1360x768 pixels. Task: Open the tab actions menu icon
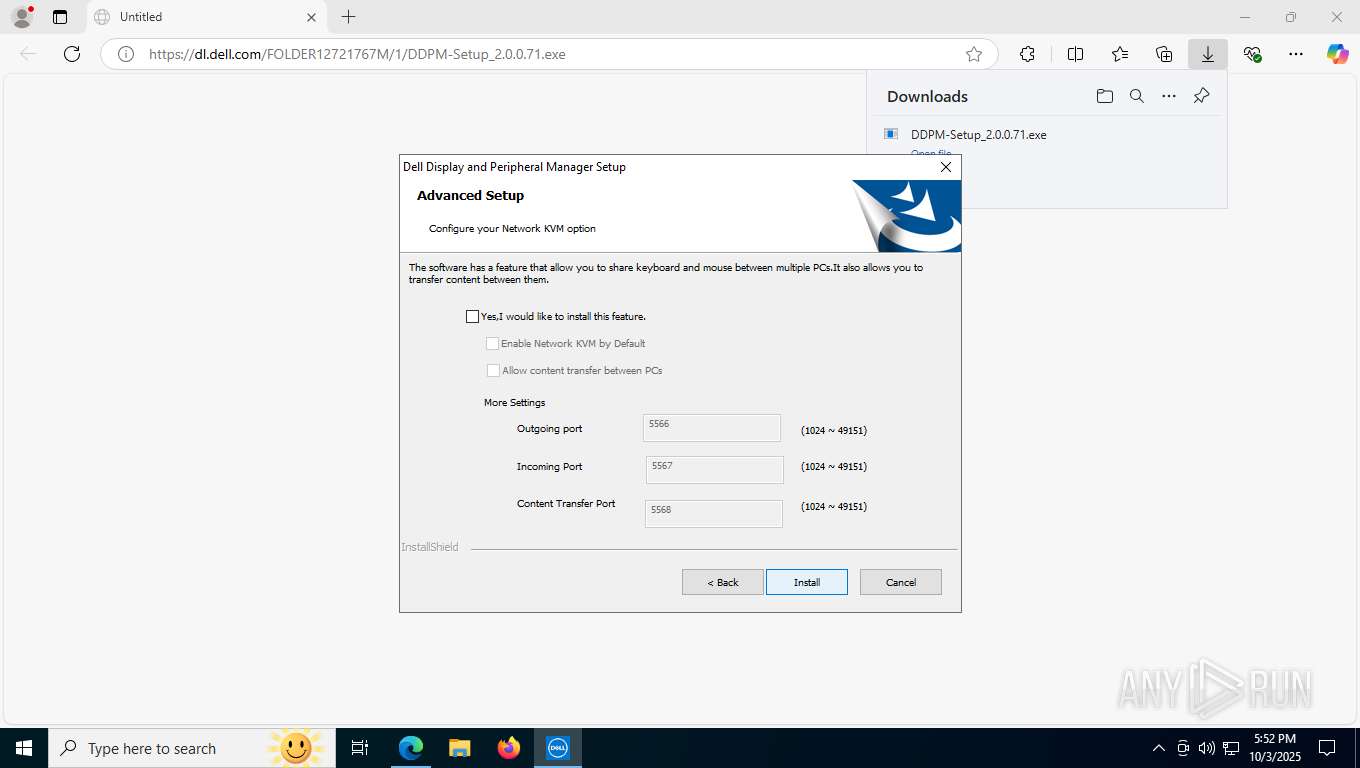click(x=60, y=17)
